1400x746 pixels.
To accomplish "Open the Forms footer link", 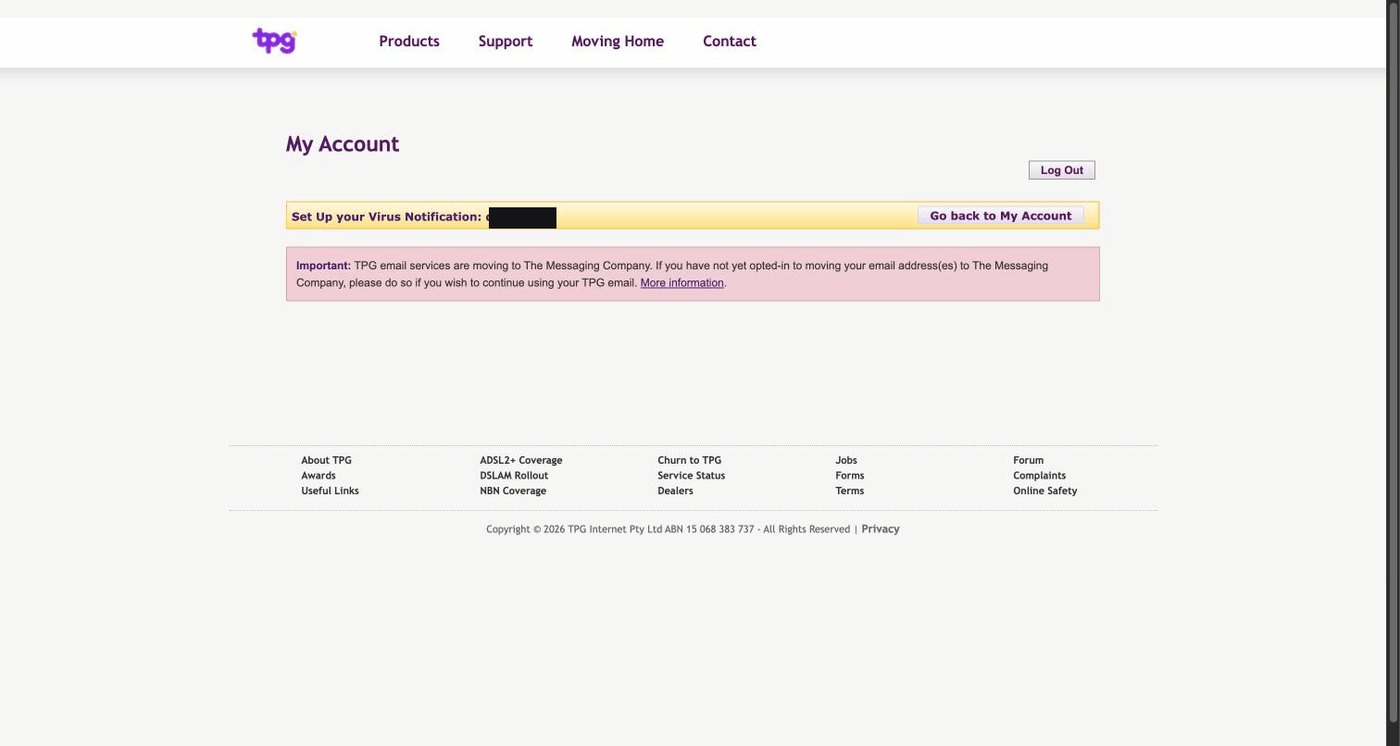I will coord(850,475).
